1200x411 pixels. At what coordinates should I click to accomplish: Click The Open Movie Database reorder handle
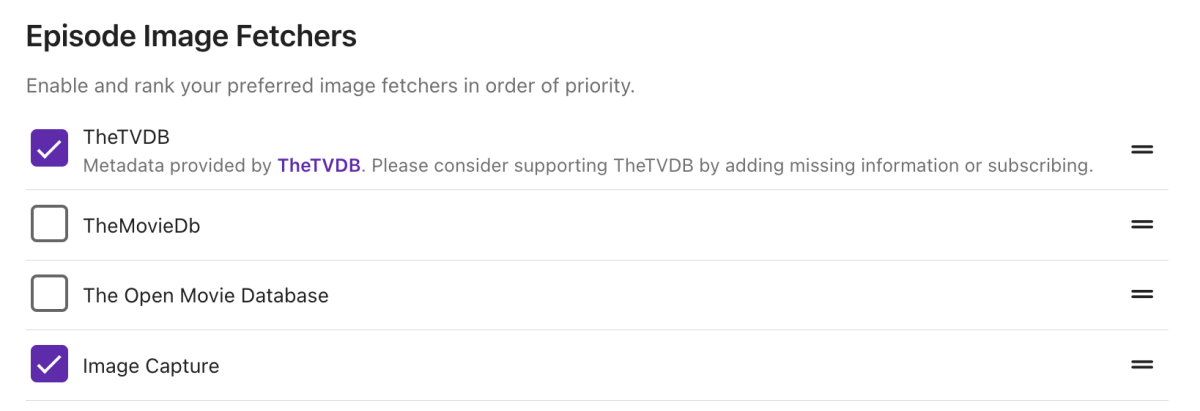click(x=1142, y=295)
